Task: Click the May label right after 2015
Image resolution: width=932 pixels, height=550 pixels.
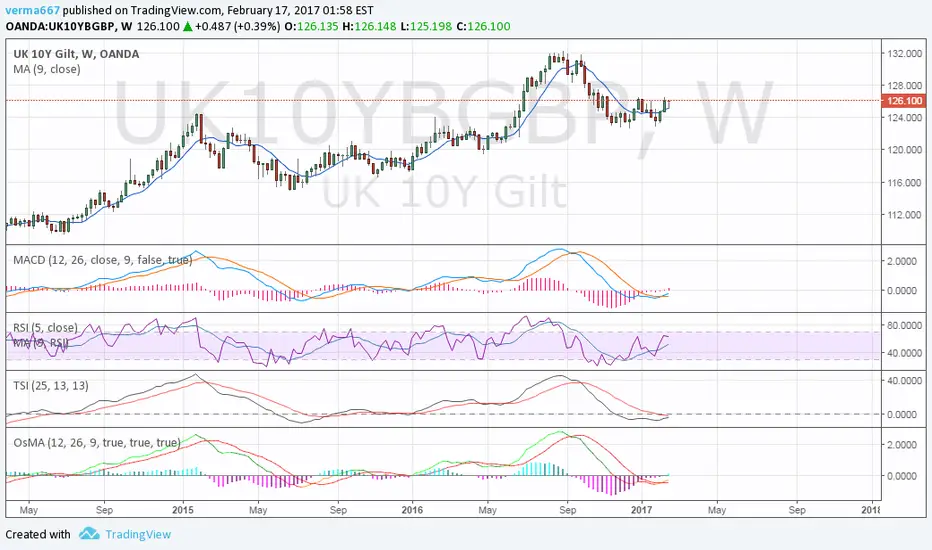Action: click(x=258, y=510)
